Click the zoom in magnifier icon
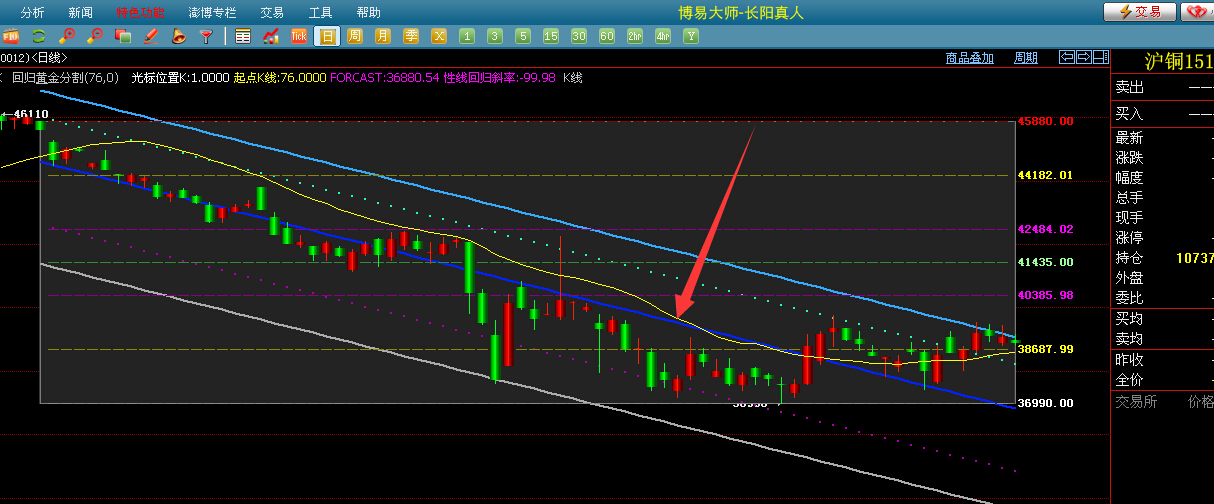This screenshot has width=1214, height=504. (x=67, y=36)
